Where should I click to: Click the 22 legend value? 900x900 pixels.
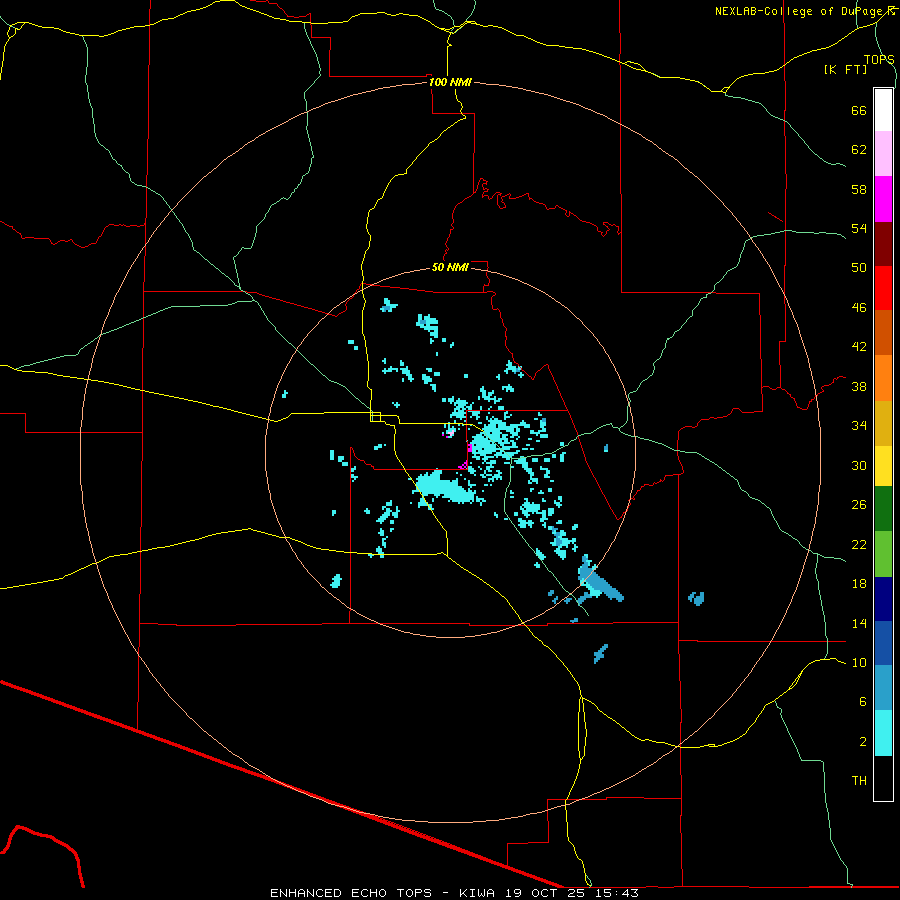(859, 544)
